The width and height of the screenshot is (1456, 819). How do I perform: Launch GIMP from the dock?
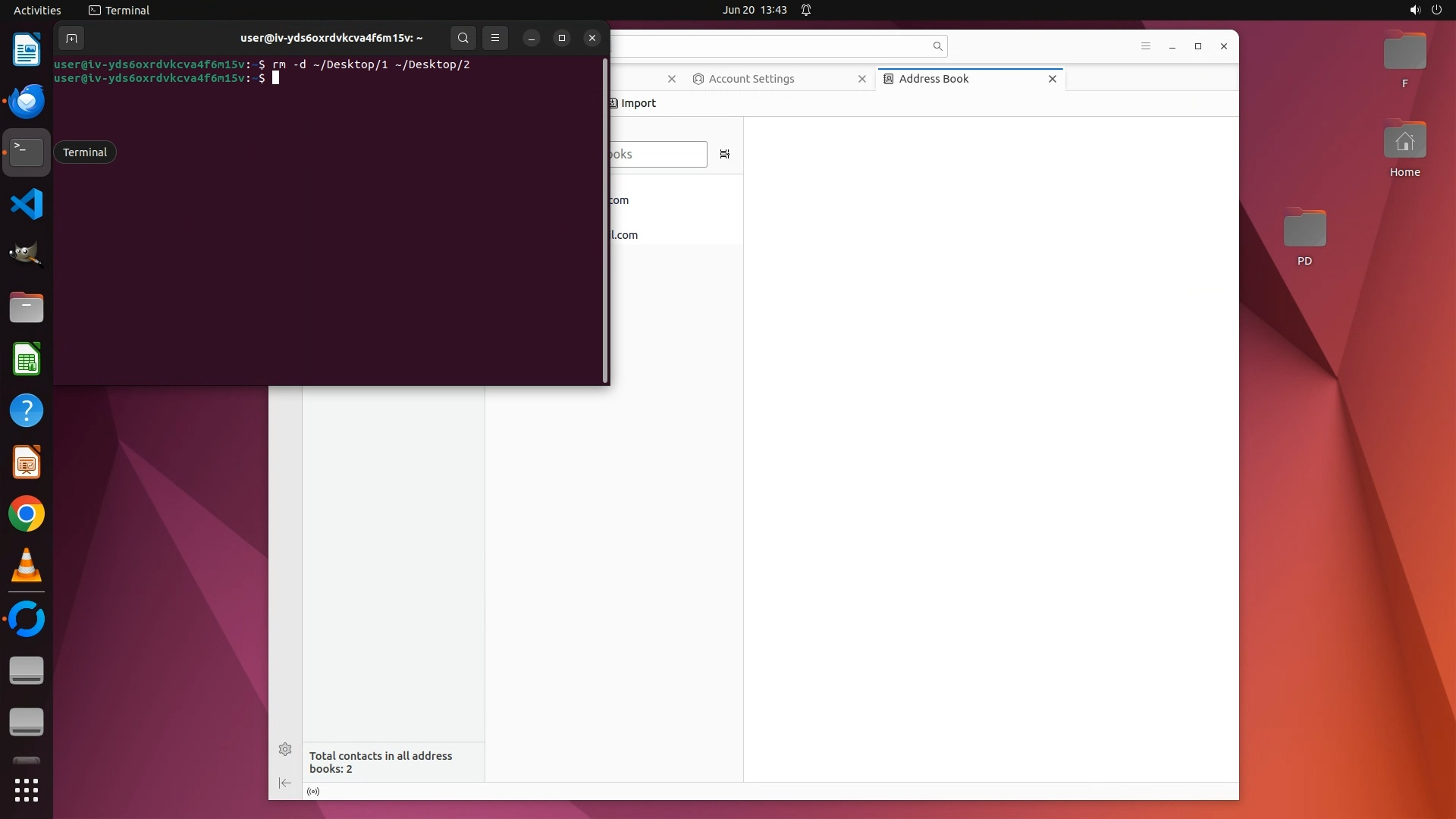click(27, 256)
